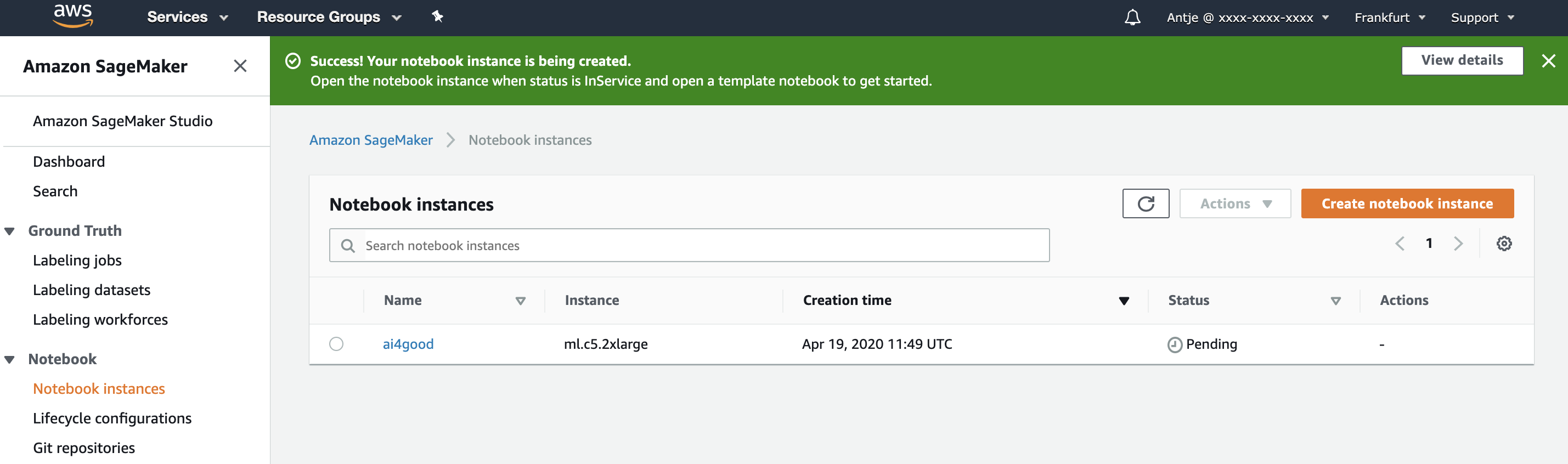
Task: Open the Services dropdown menu
Action: coord(187,17)
